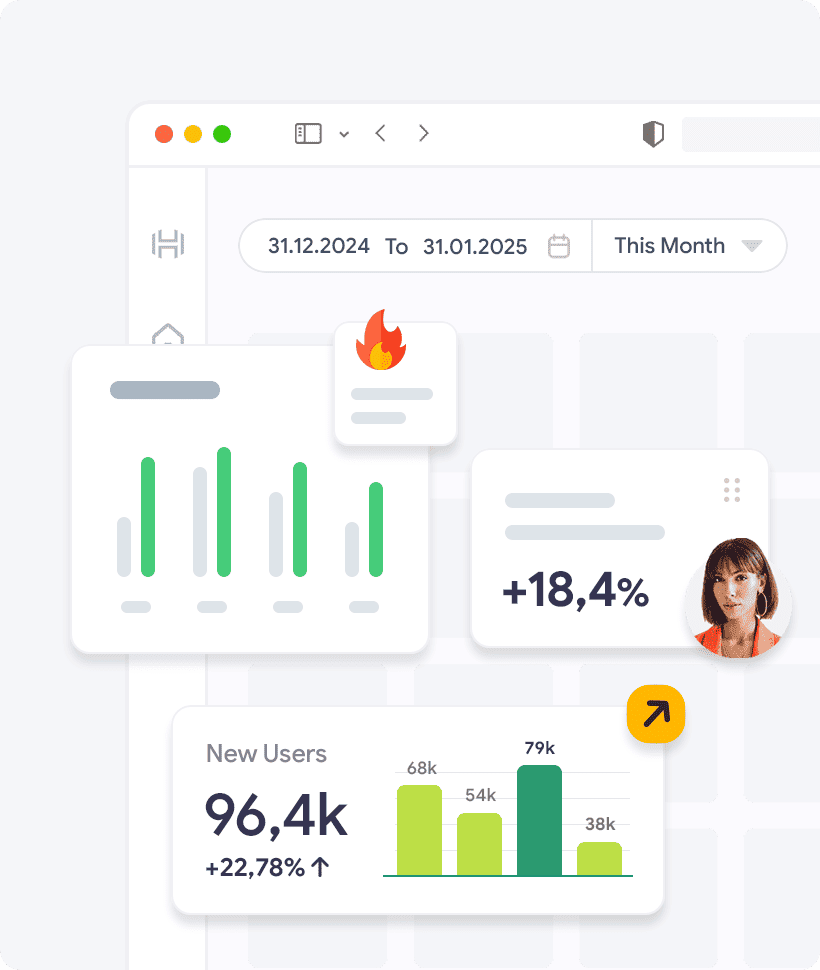
Task: Expand the forward navigation chevron
Action: pos(423,133)
